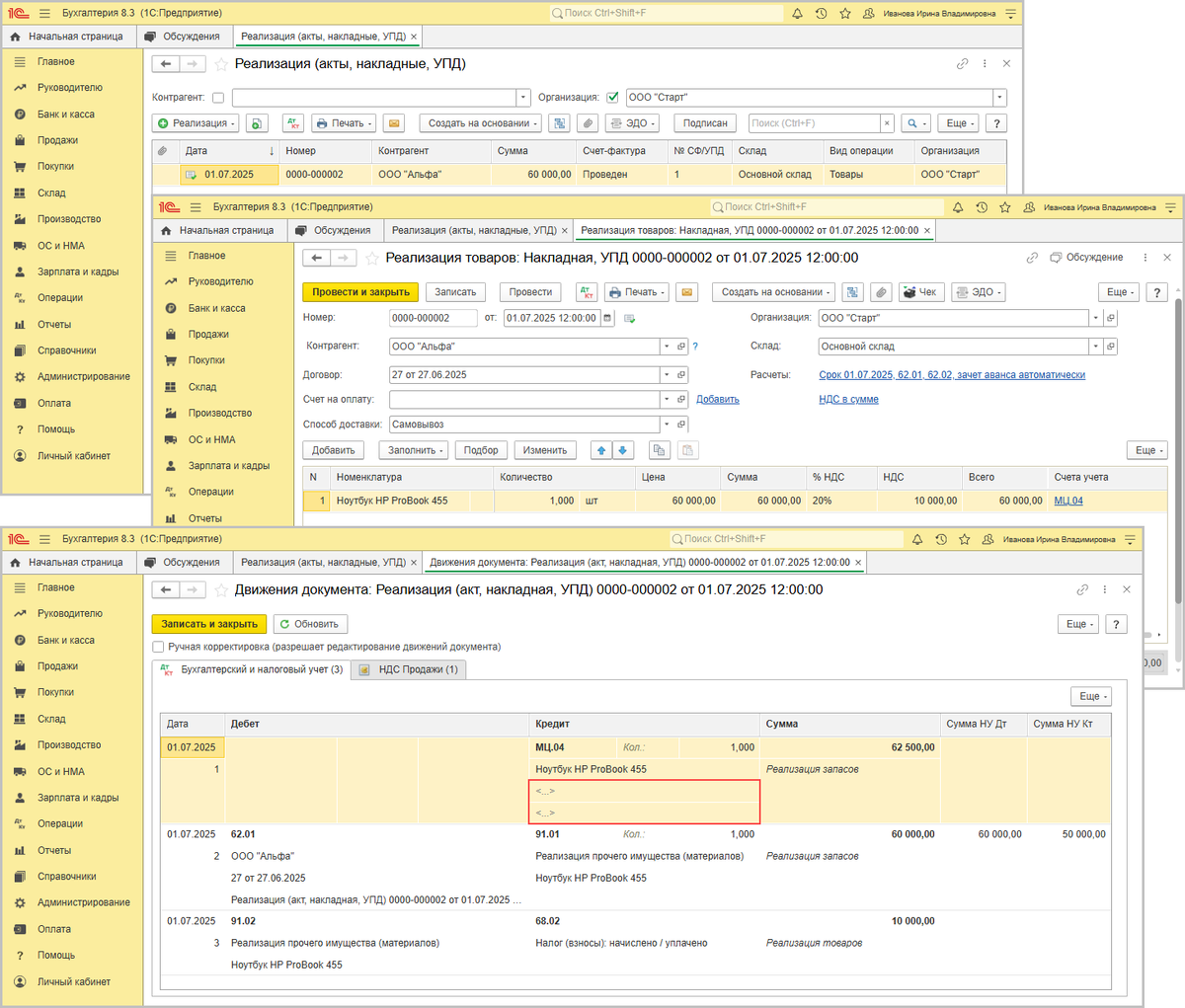Open Чек button in document window
The image size is (1185, 1008).
click(x=919, y=292)
